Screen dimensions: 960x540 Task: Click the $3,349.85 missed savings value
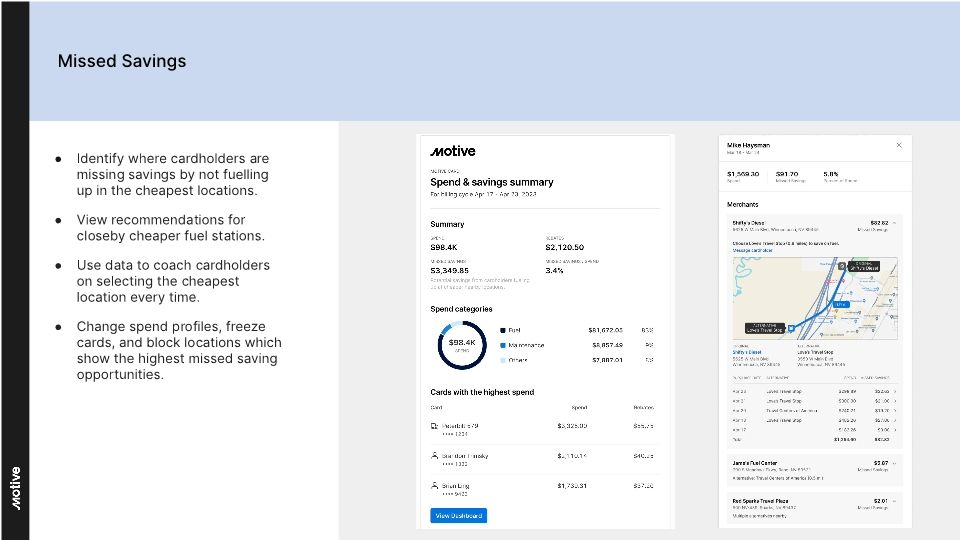point(449,271)
